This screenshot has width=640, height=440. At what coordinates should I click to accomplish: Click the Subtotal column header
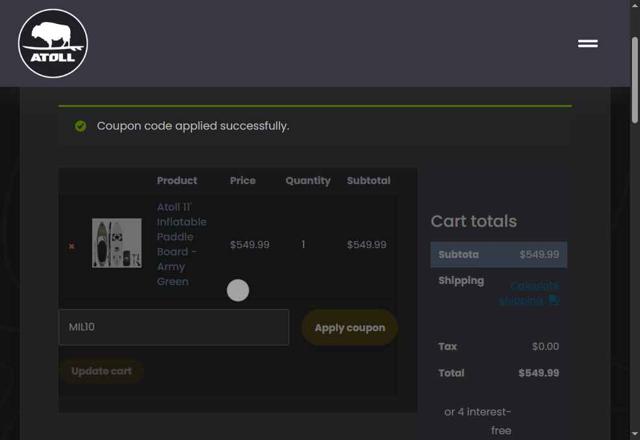[x=369, y=180]
